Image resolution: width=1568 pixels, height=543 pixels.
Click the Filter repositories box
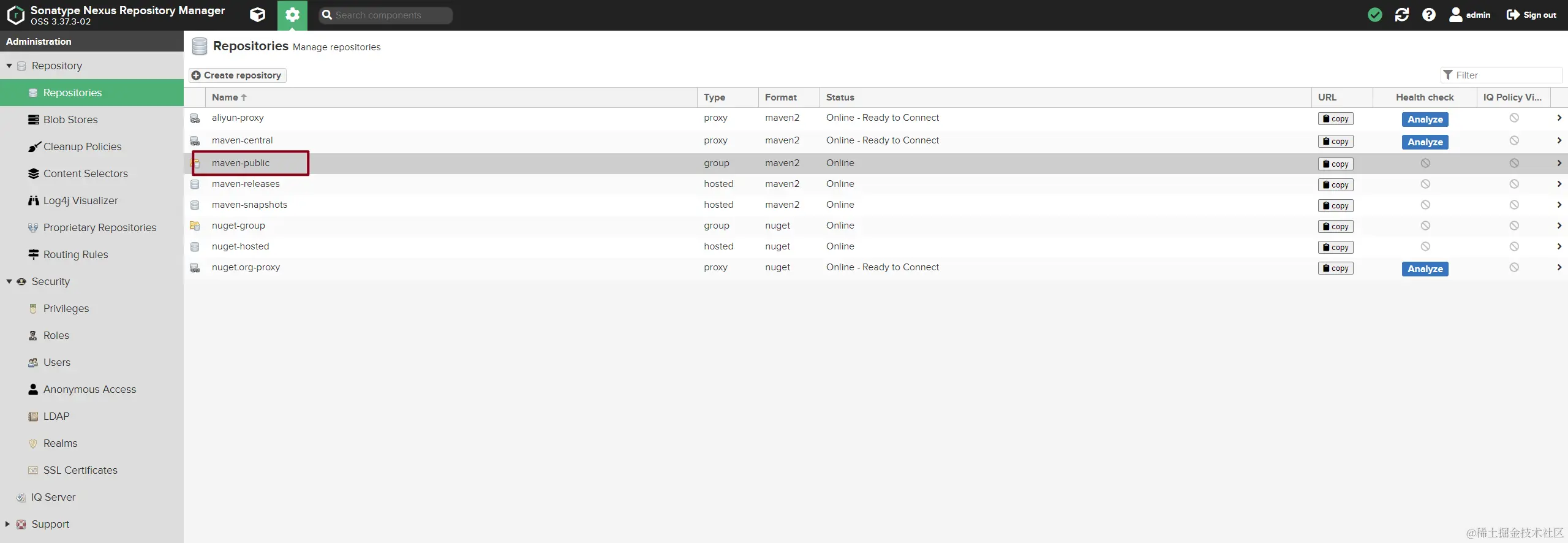click(1502, 75)
